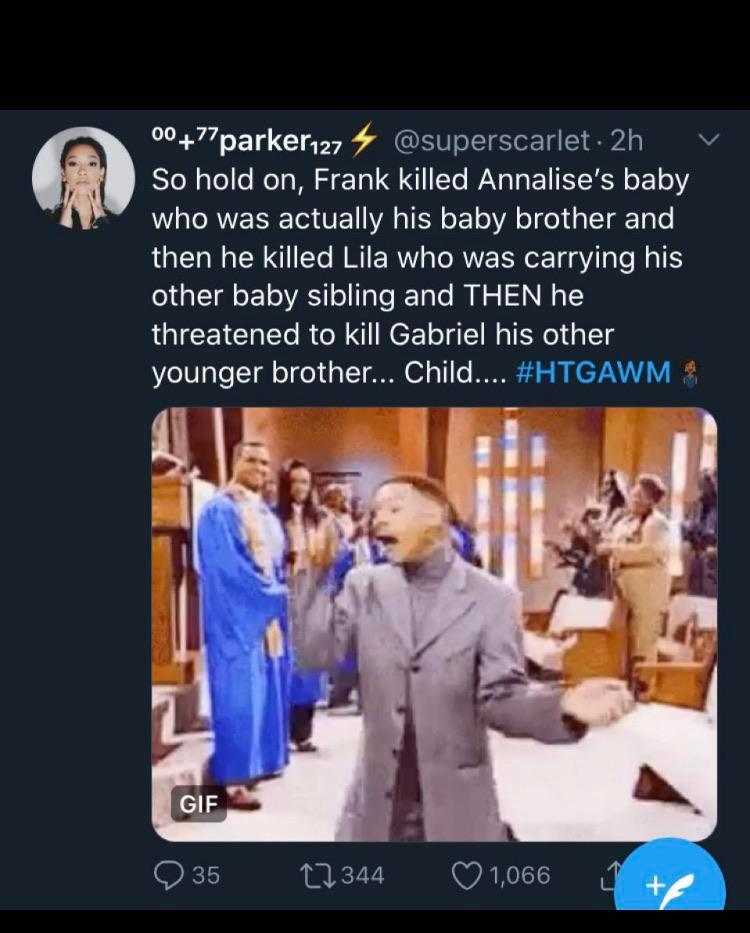Tap the parker127 display name
This screenshot has width=750, height=933.
[247, 142]
